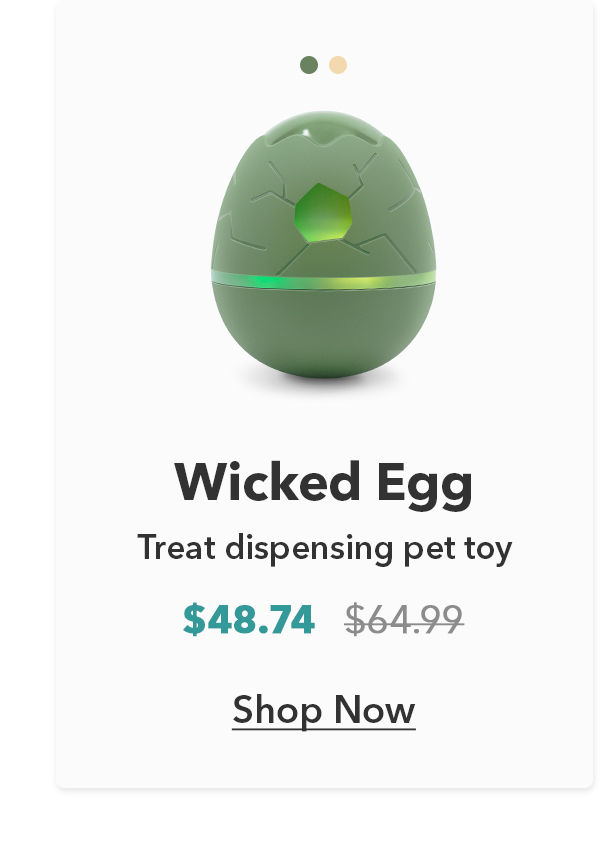
Task: Select the beige color swatch
Action: click(338, 65)
